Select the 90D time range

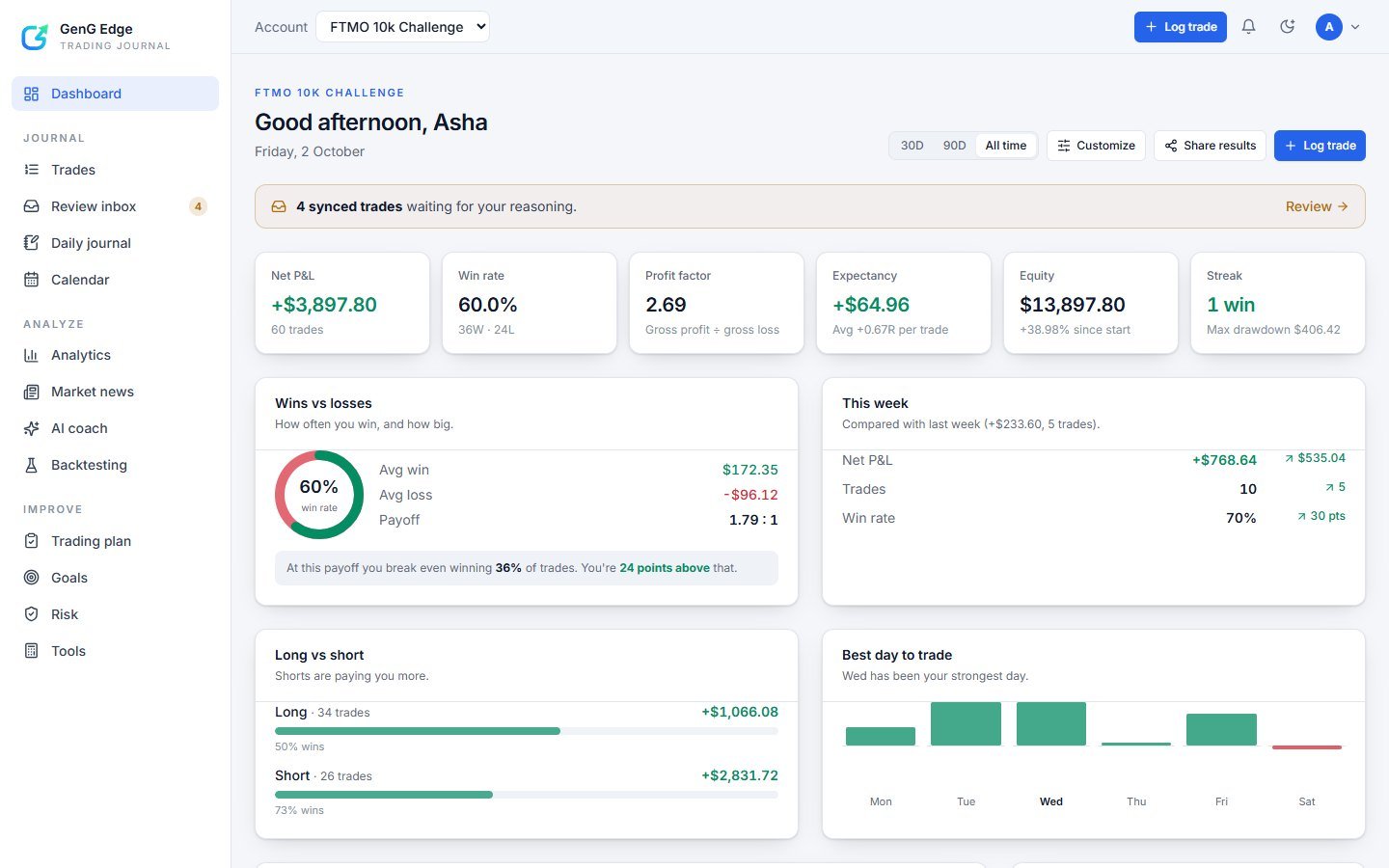(x=954, y=146)
